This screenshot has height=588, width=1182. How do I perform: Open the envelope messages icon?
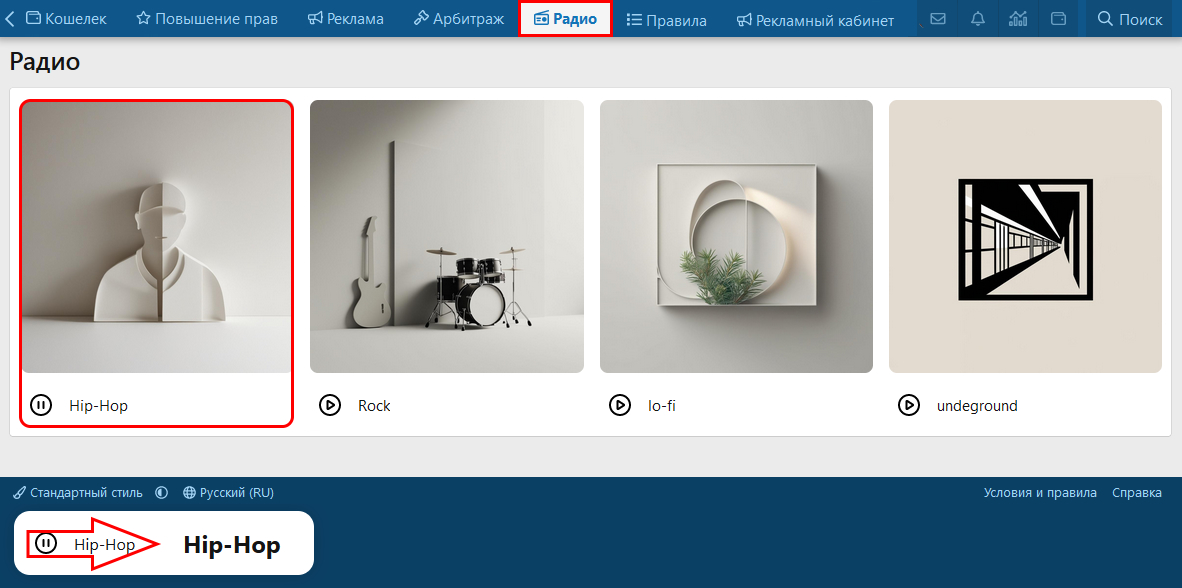(x=938, y=19)
